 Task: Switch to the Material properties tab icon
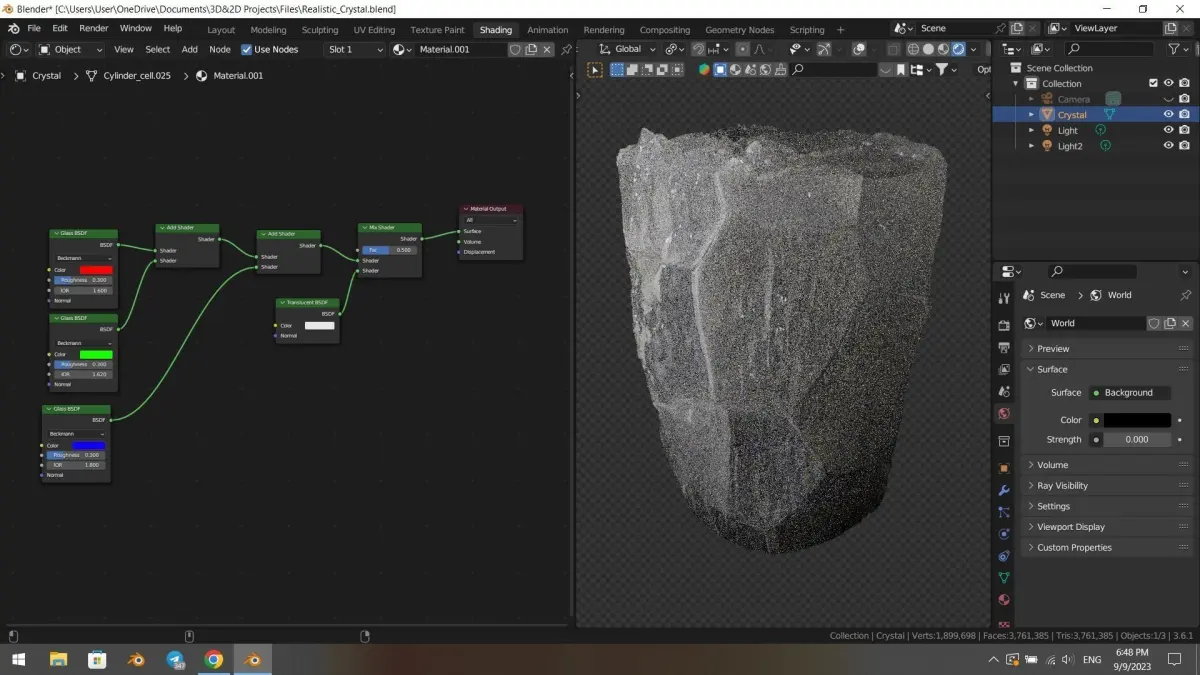1004,600
